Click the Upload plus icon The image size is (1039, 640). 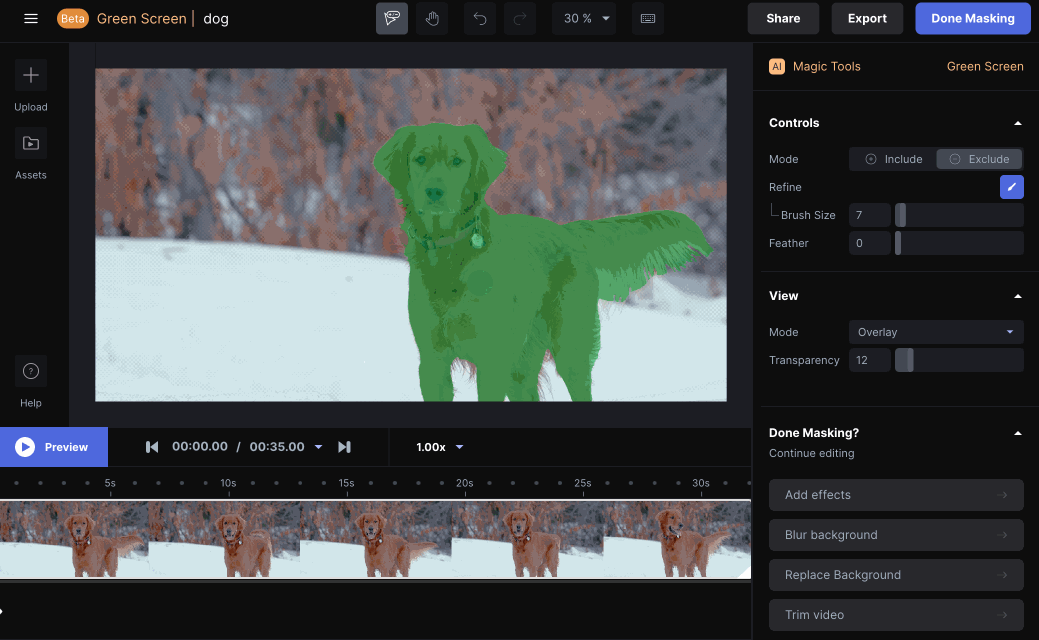click(30, 76)
